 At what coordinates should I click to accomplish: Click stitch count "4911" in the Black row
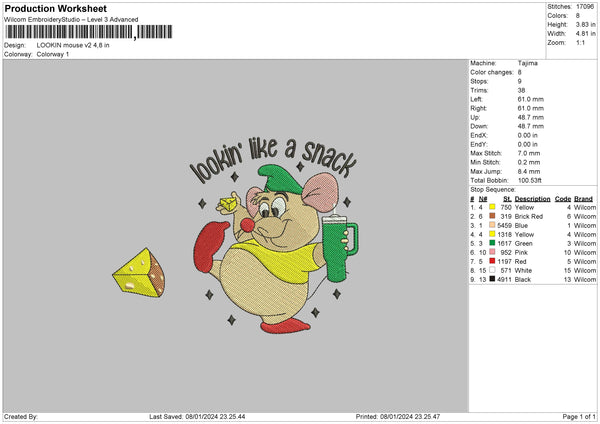(x=504, y=279)
